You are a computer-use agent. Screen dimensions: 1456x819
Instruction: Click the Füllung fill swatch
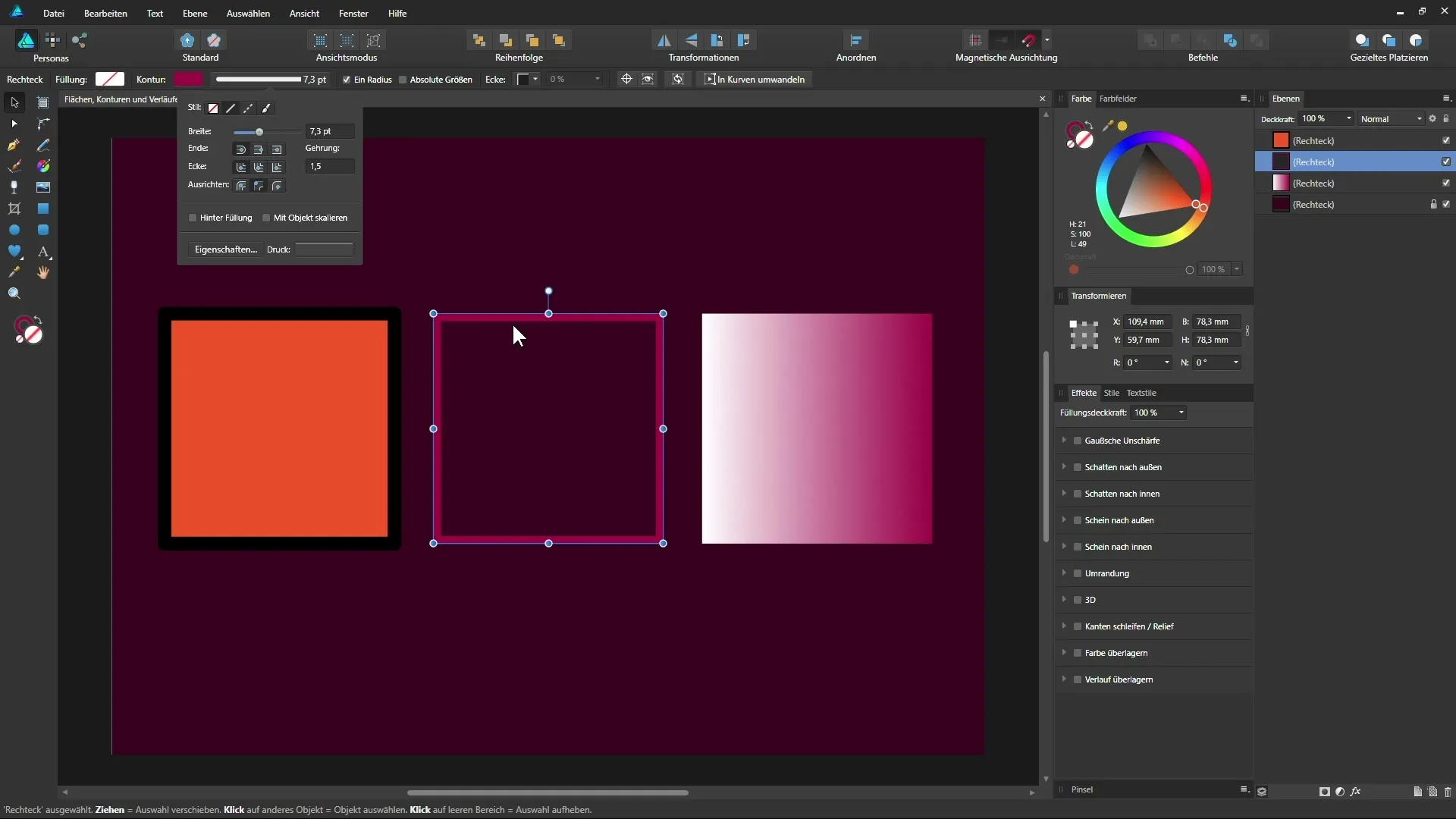(x=110, y=79)
